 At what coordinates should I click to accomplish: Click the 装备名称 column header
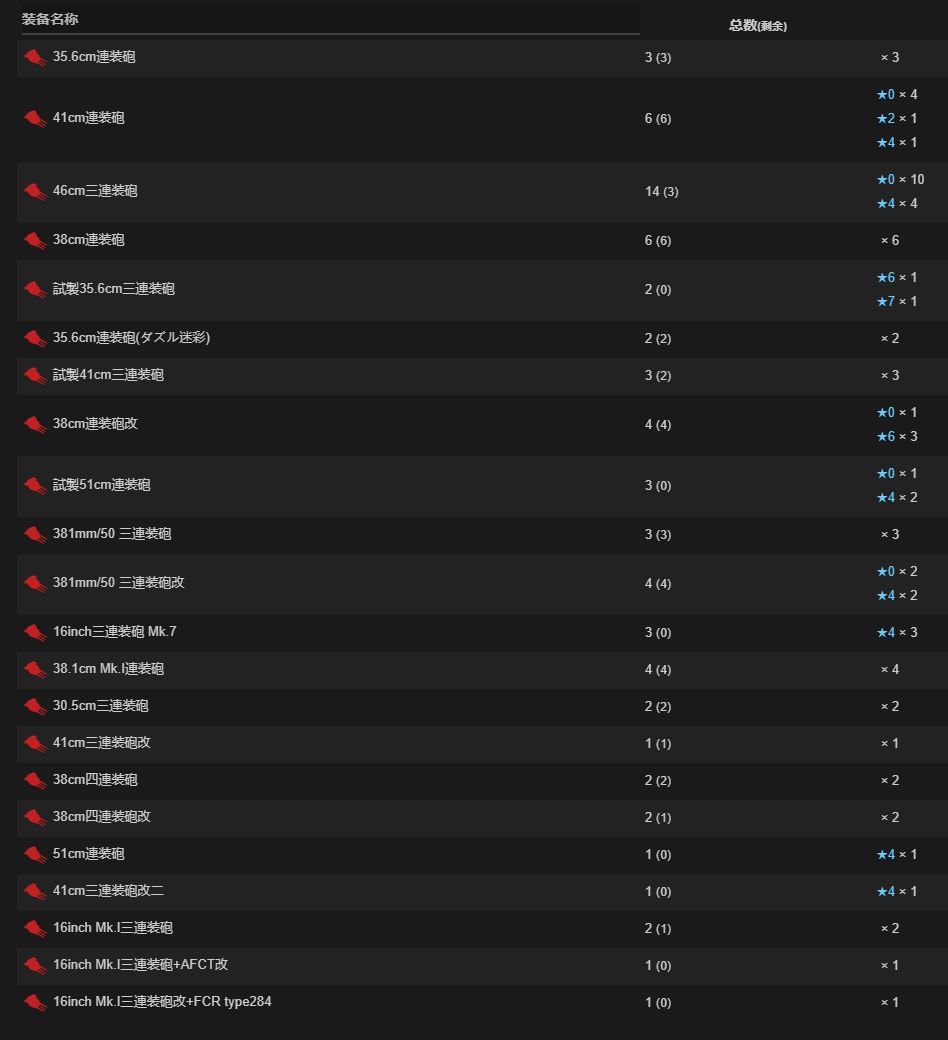(50, 19)
